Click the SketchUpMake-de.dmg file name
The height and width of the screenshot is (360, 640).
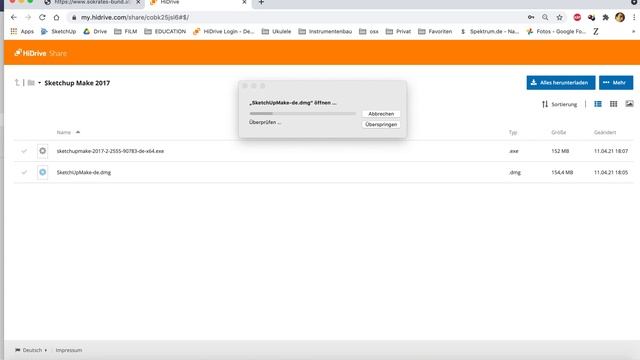tap(84, 172)
